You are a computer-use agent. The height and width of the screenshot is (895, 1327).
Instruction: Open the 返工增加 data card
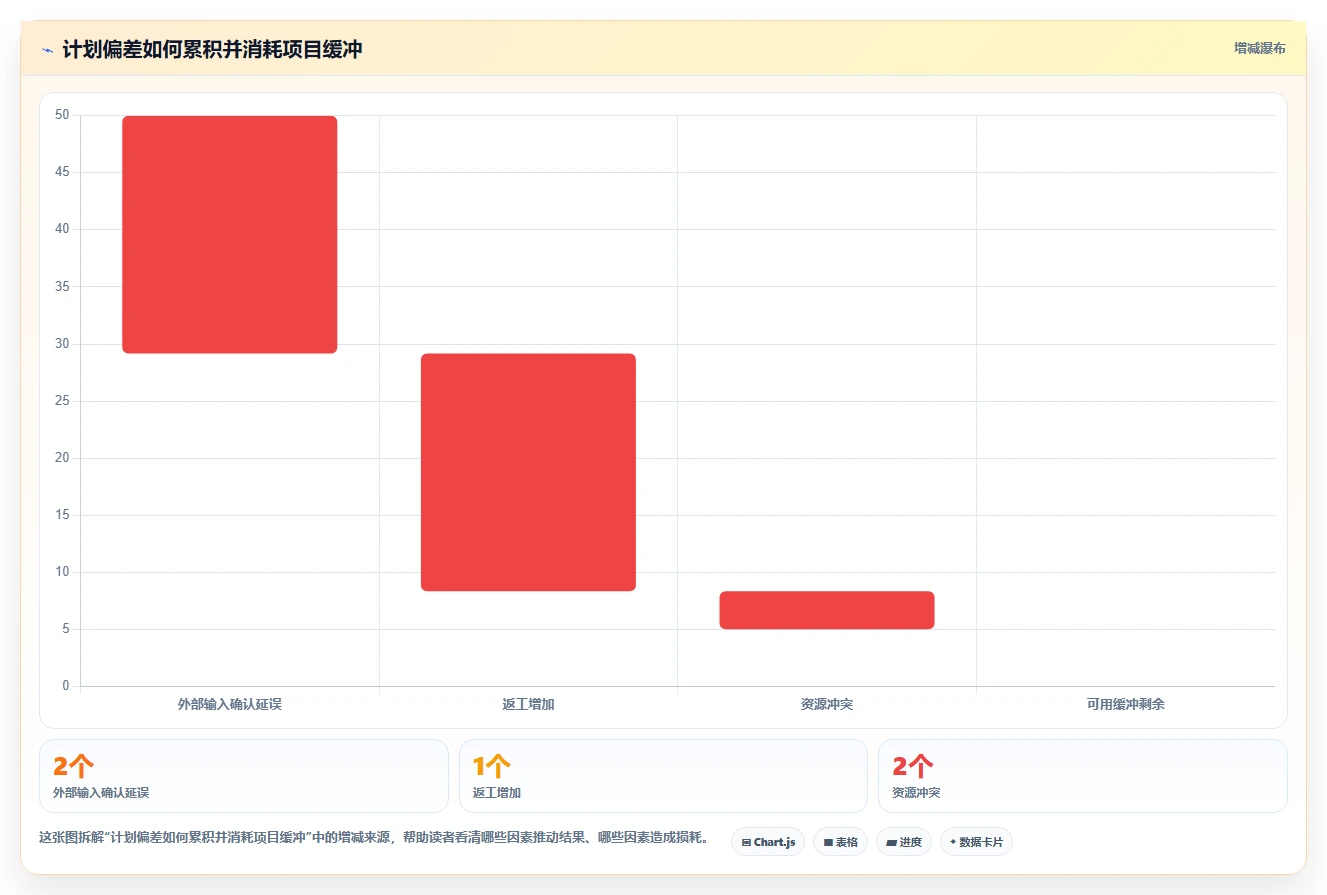[x=663, y=776]
